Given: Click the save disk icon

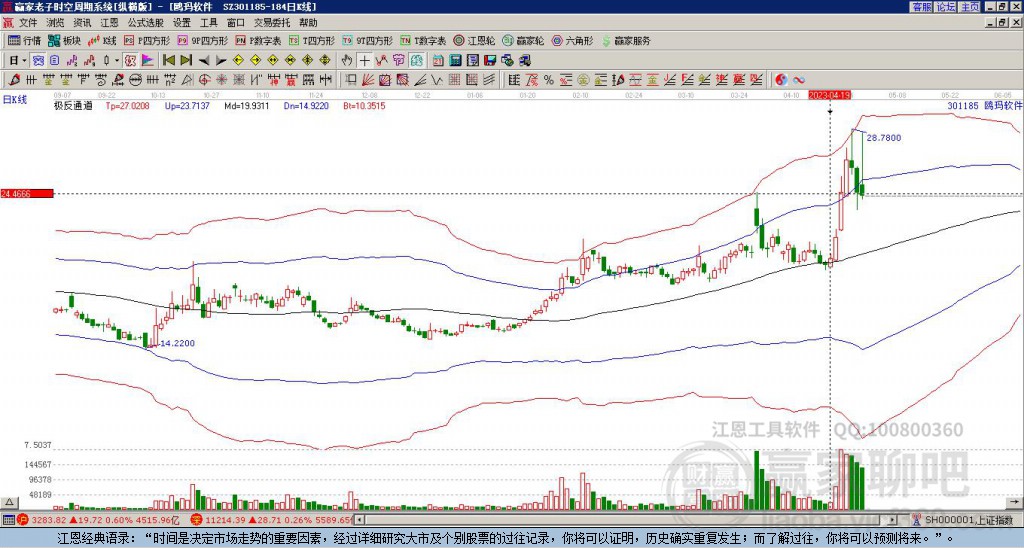Looking at the screenshot, I should coord(490,61).
